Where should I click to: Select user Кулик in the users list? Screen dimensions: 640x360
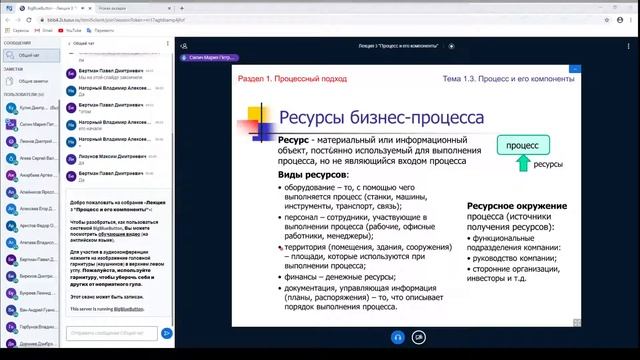31,108
